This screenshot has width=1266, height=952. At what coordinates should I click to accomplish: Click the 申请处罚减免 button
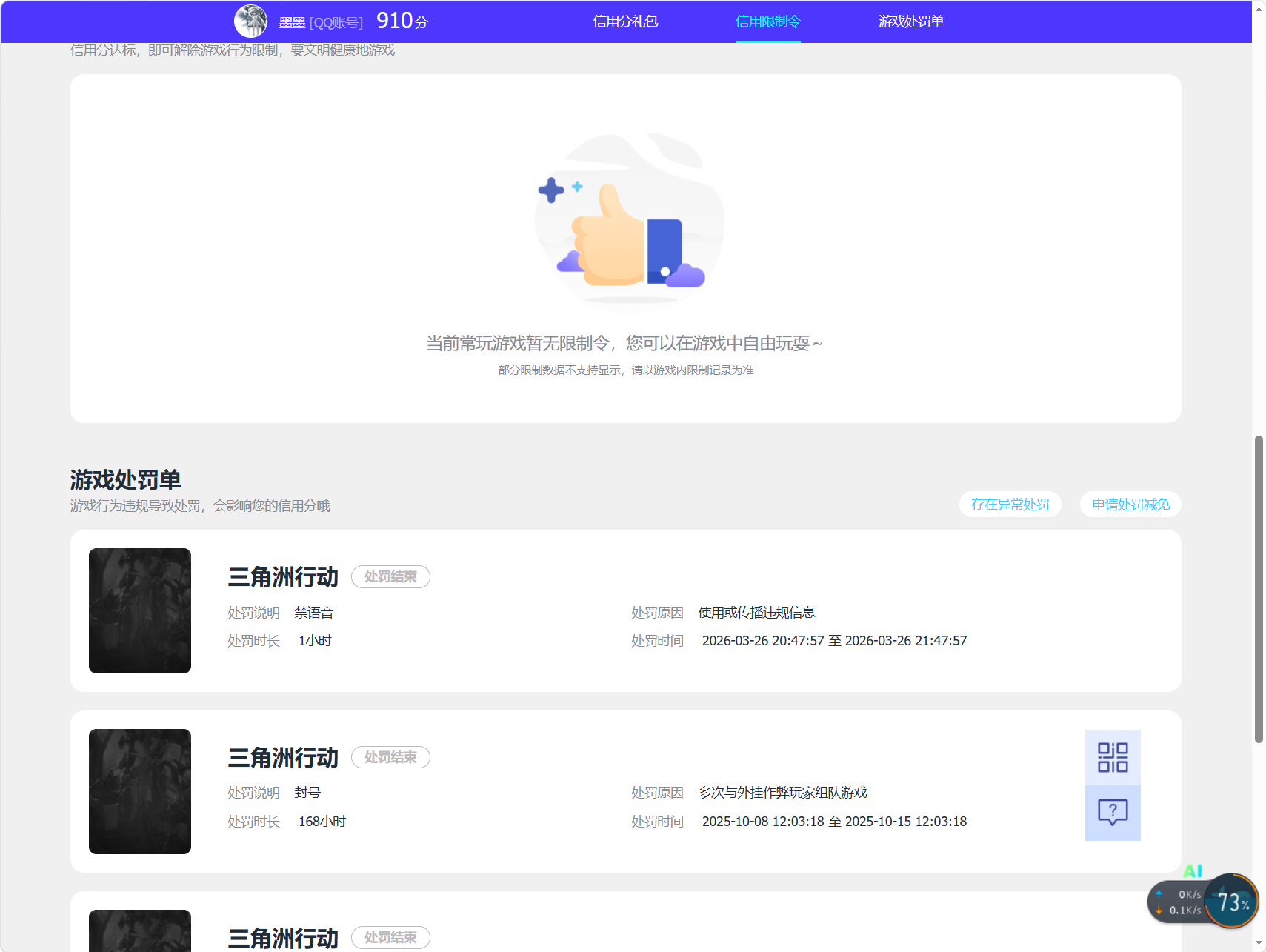(x=1131, y=505)
